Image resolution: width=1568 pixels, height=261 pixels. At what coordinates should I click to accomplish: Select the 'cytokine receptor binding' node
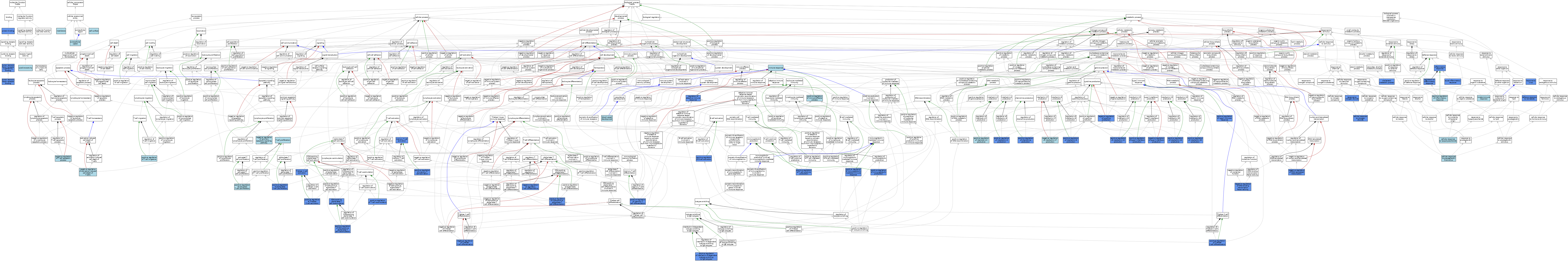8,55
